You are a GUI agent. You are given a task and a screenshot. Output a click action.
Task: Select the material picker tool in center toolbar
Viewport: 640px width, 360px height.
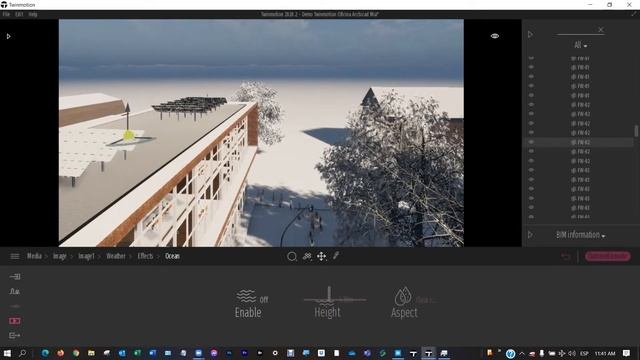(x=307, y=256)
